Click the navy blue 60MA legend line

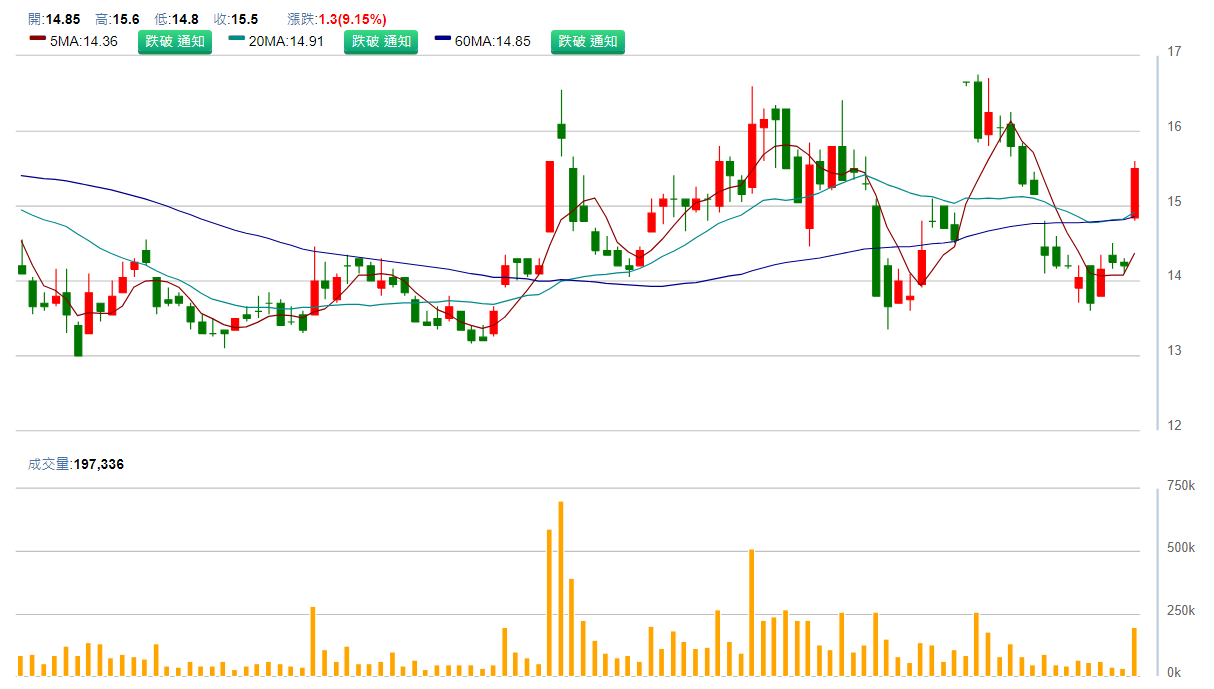coord(443,41)
